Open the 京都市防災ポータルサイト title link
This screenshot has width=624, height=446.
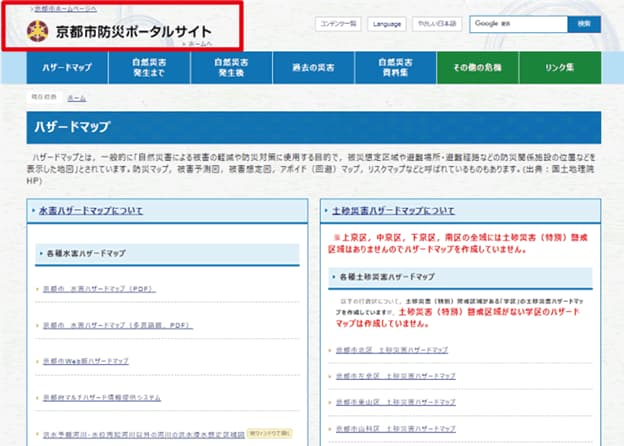133,32
